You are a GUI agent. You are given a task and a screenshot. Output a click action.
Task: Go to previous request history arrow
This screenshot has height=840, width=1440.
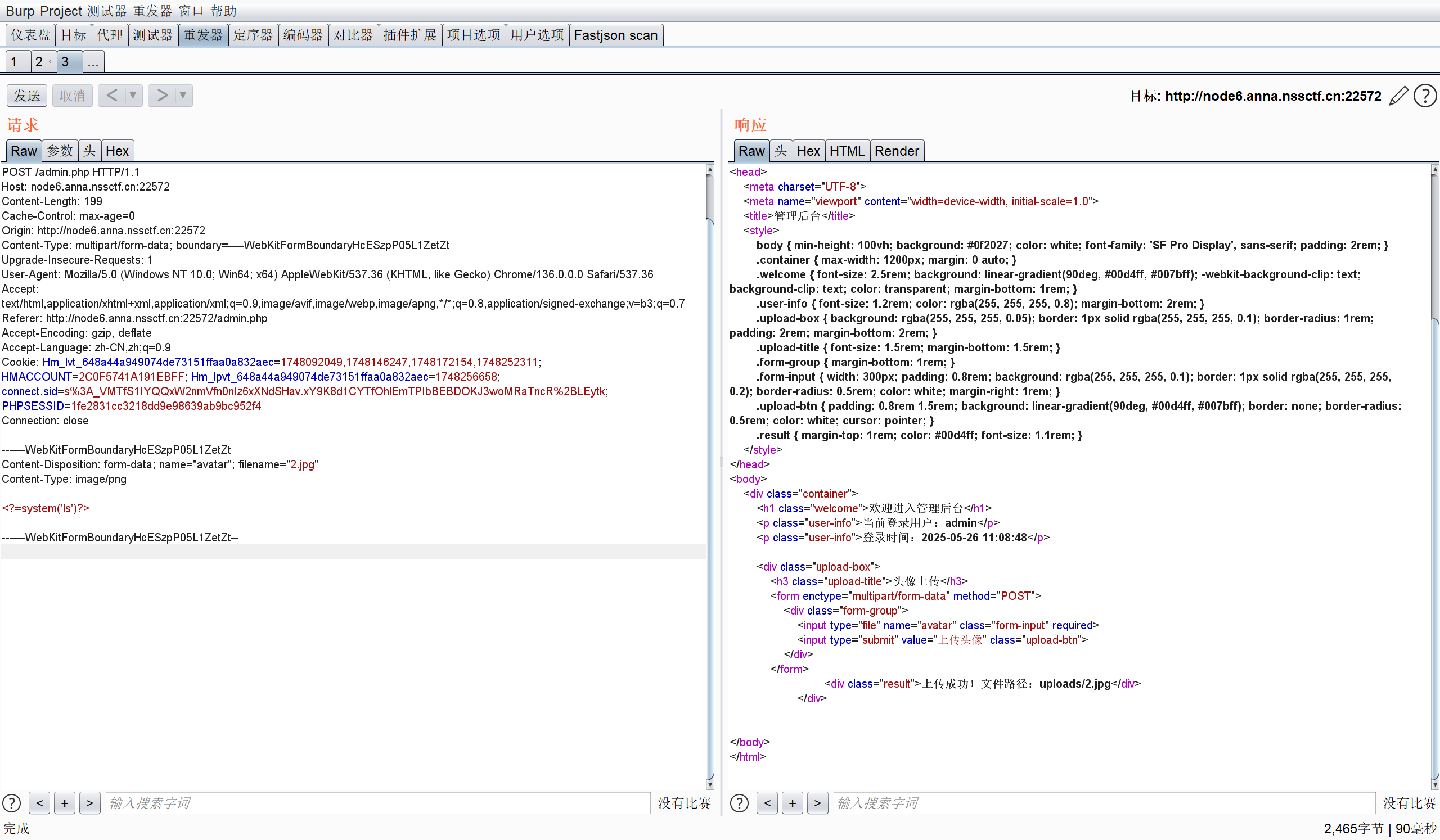[111, 96]
